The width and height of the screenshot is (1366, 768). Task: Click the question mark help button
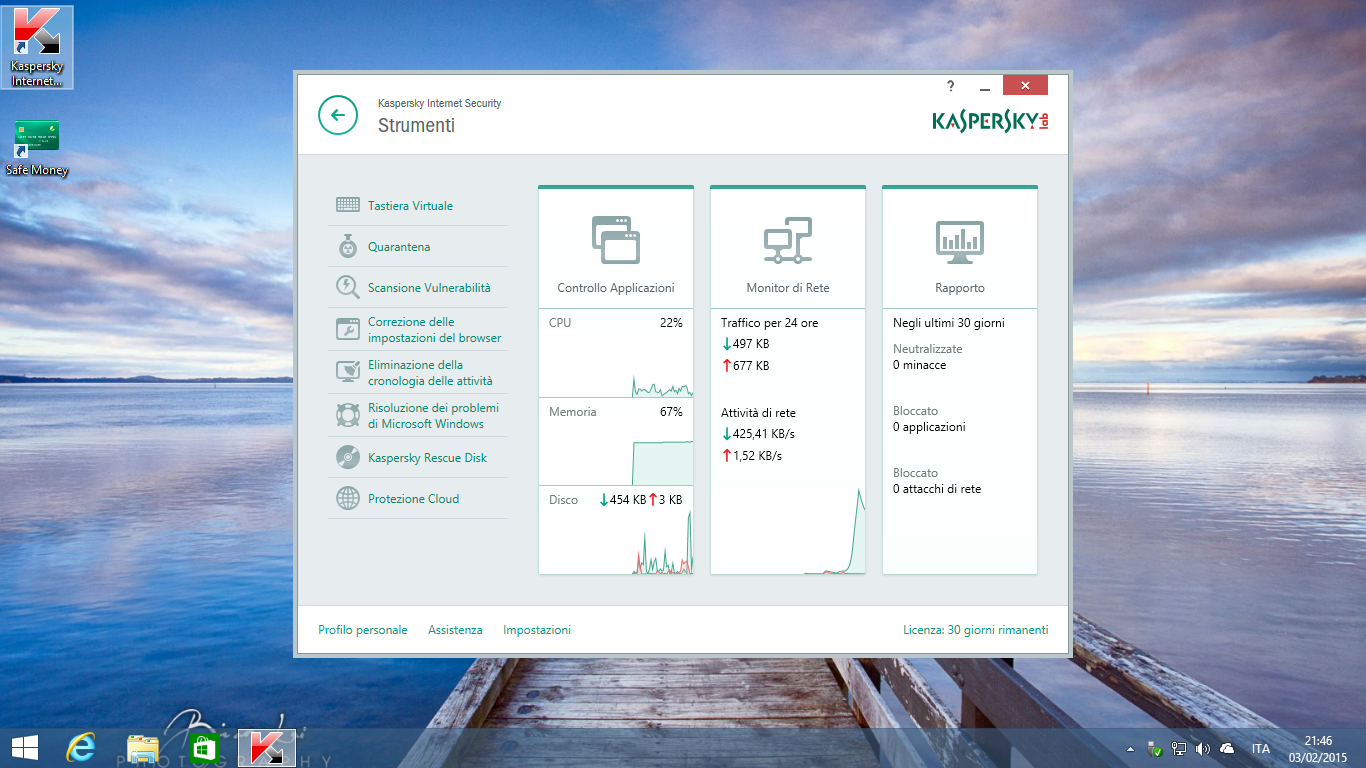(x=951, y=86)
